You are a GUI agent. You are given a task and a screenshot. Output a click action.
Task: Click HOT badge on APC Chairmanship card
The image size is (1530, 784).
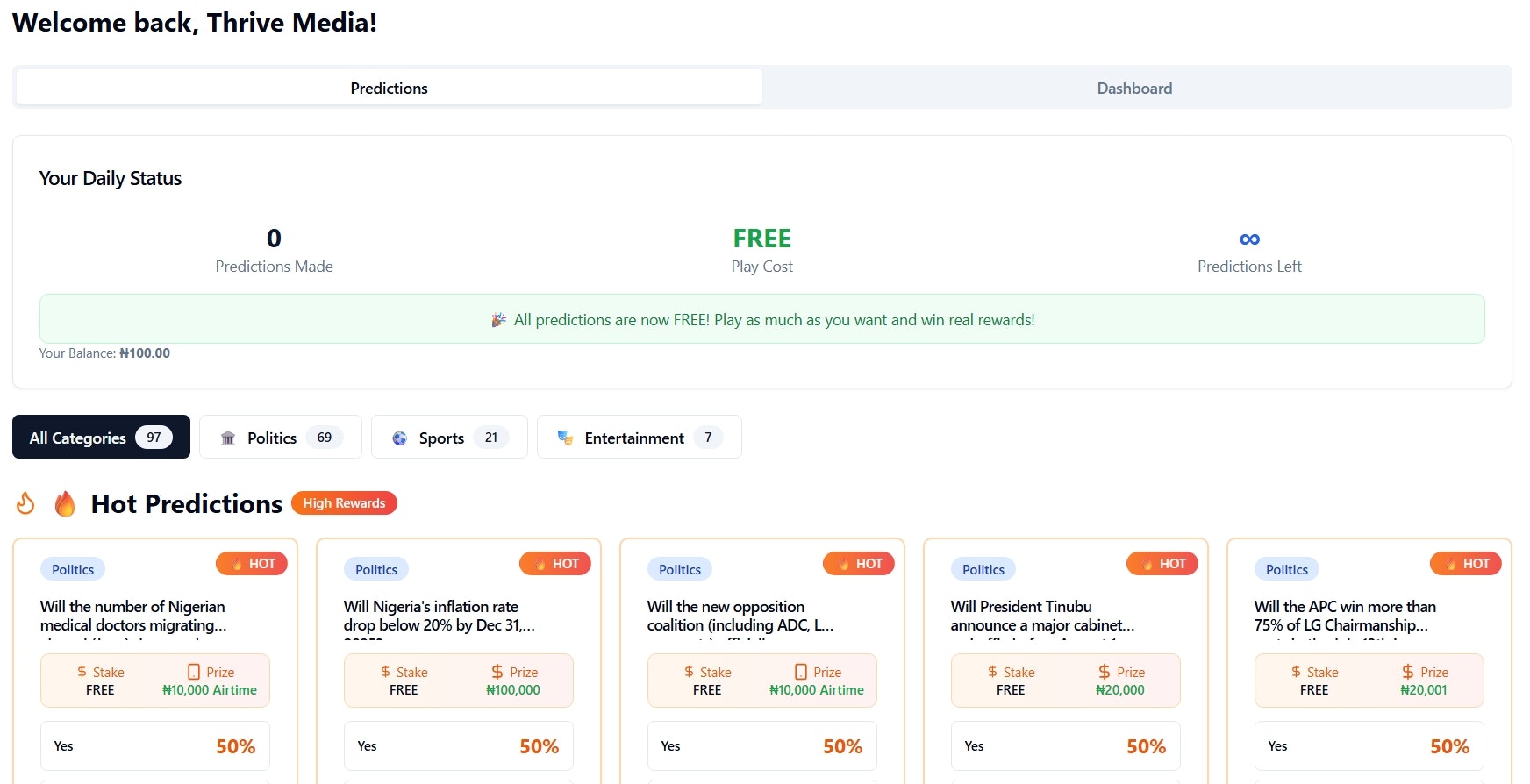[x=1466, y=563]
